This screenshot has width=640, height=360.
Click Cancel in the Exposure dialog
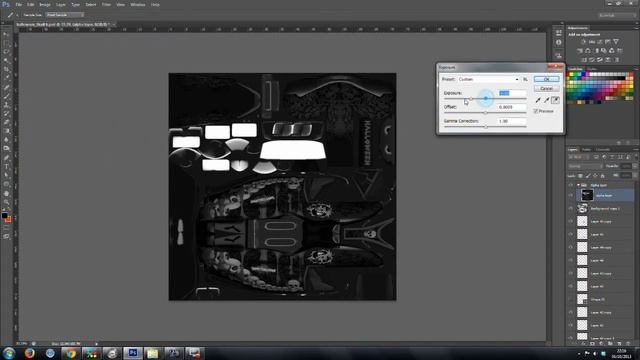546,88
